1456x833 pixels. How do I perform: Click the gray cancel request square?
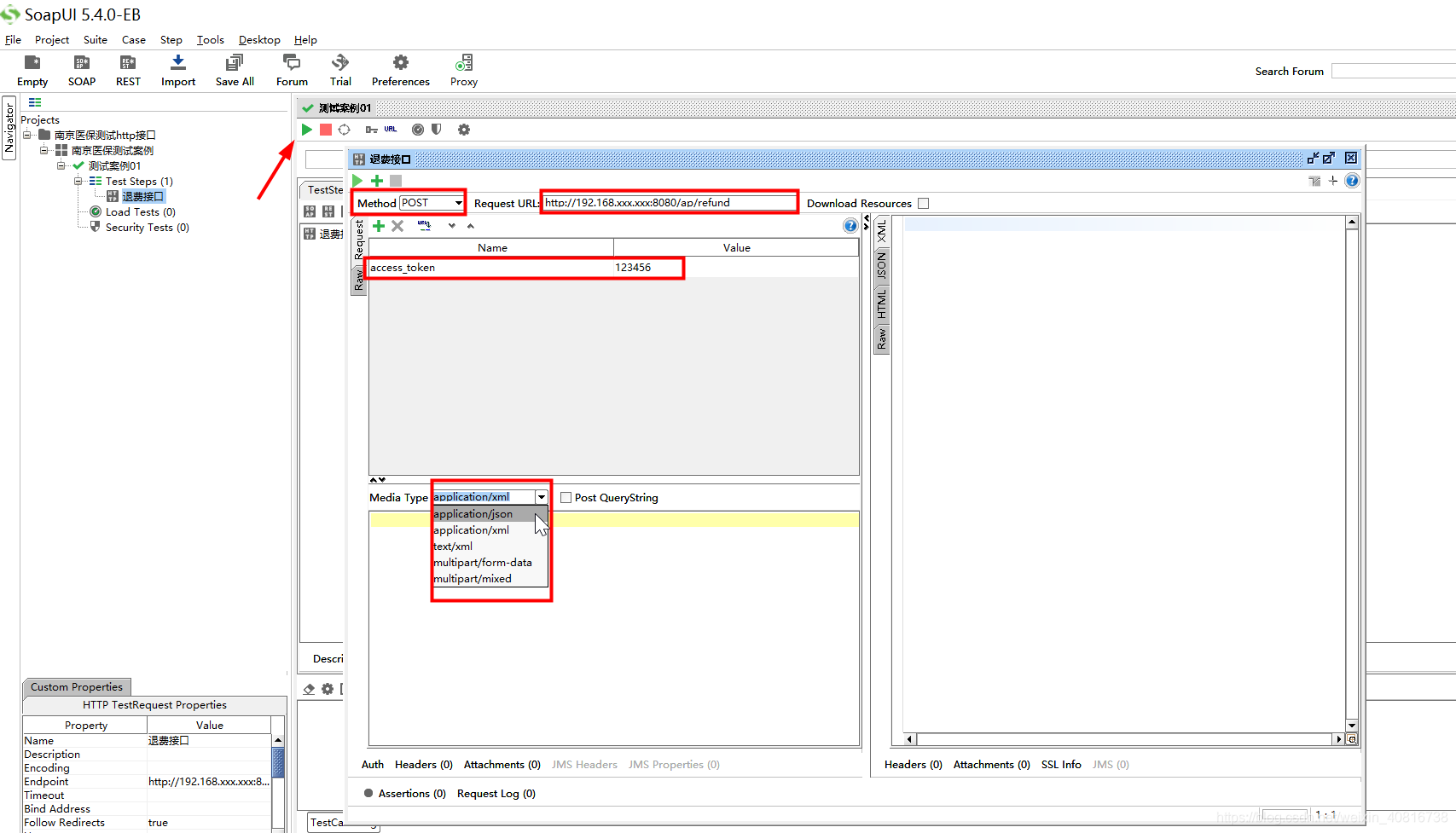point(396,181)
